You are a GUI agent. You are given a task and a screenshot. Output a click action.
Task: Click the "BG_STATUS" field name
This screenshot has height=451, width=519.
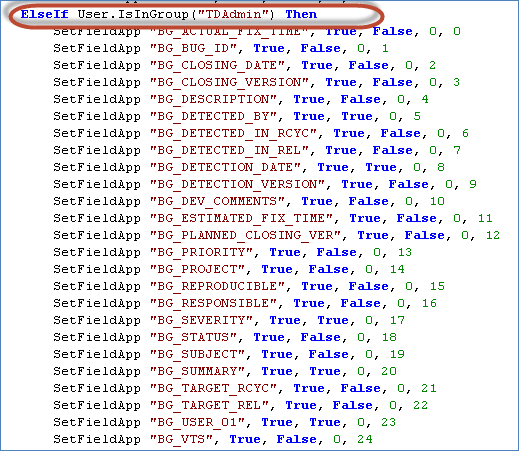point(193,337)
